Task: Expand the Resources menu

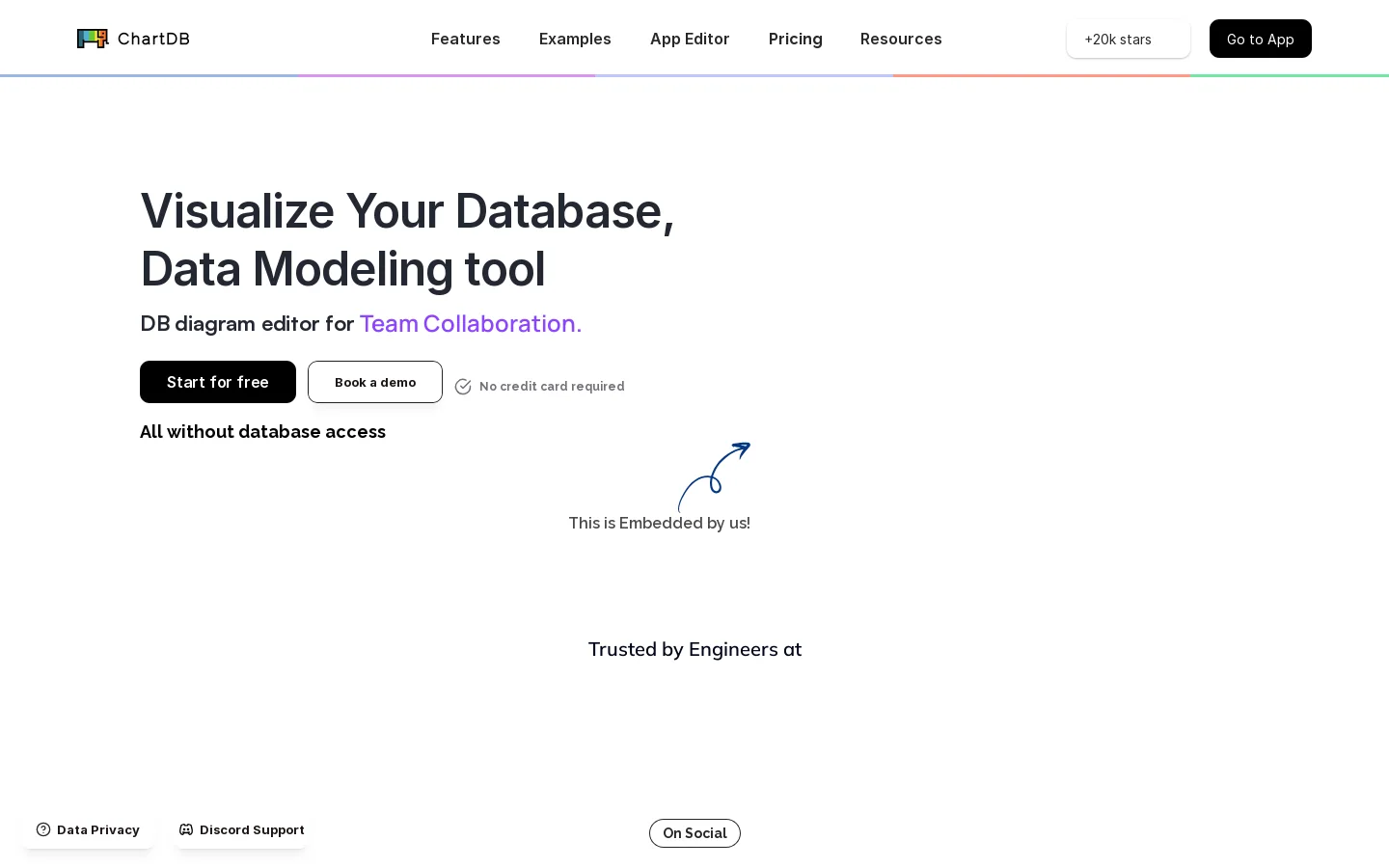Action: point(901,39)
